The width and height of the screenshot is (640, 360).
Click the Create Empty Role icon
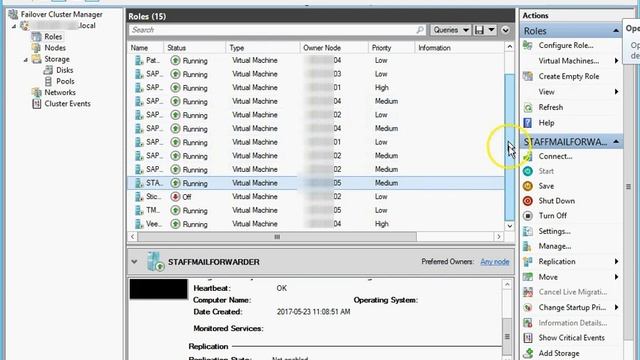click(x=528, y=76)
